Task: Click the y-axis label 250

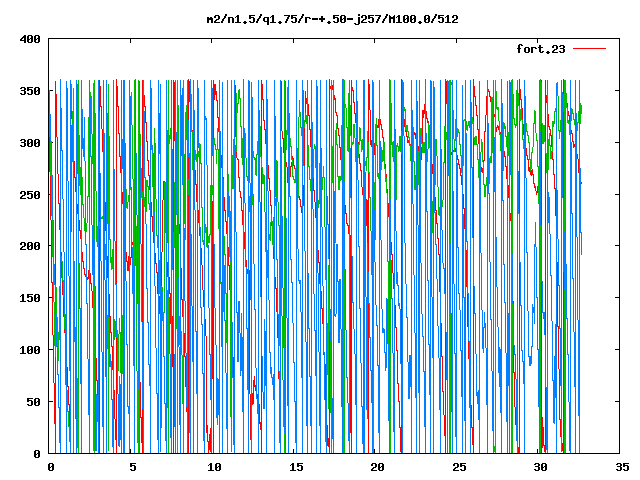Action: (x=30, y=195)
